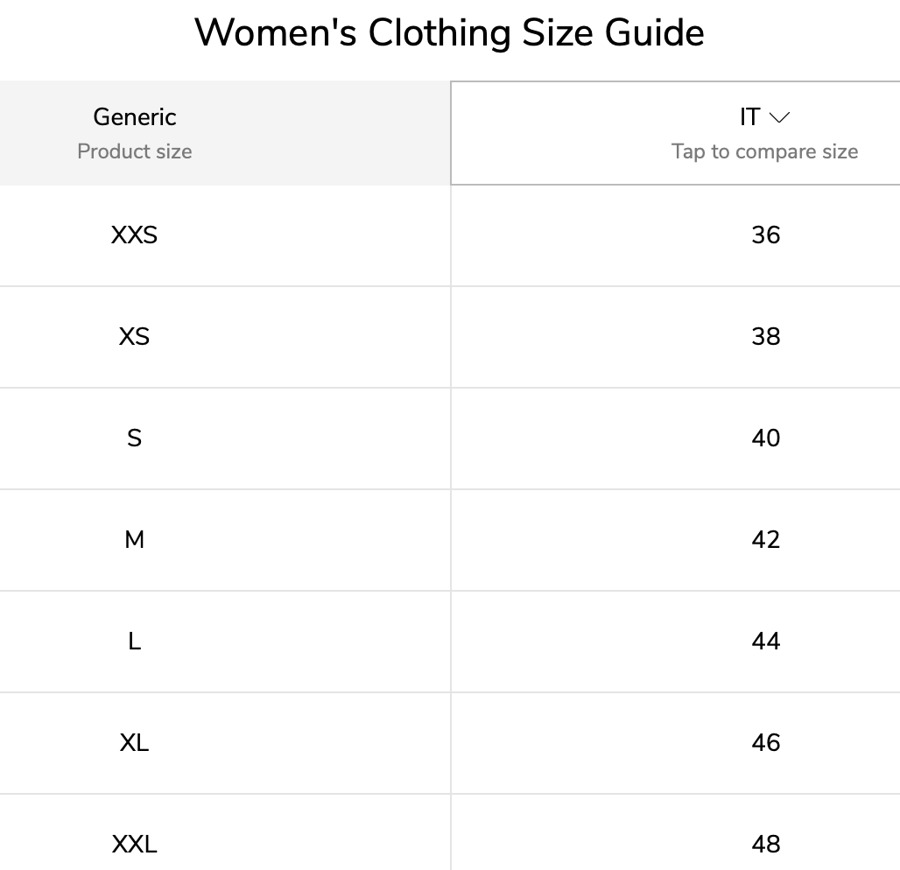The width and height of the screenshot is (900, 870).
Task: Pick the L generic size cell
Action: pos(134,641)
